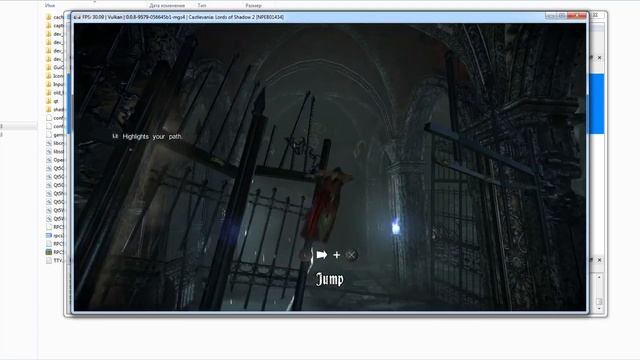Float the lower dock panel behind game window

591,260
